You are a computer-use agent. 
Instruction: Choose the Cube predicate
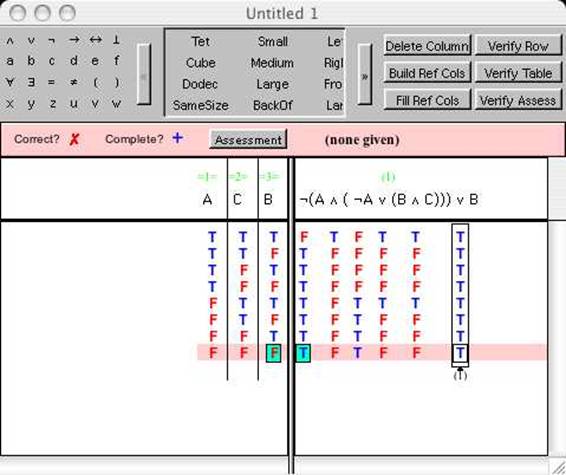pos(200,63)
